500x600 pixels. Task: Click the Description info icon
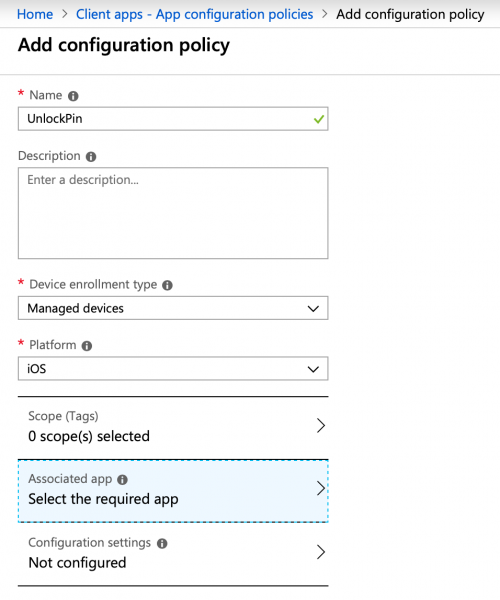coord(91,157)
